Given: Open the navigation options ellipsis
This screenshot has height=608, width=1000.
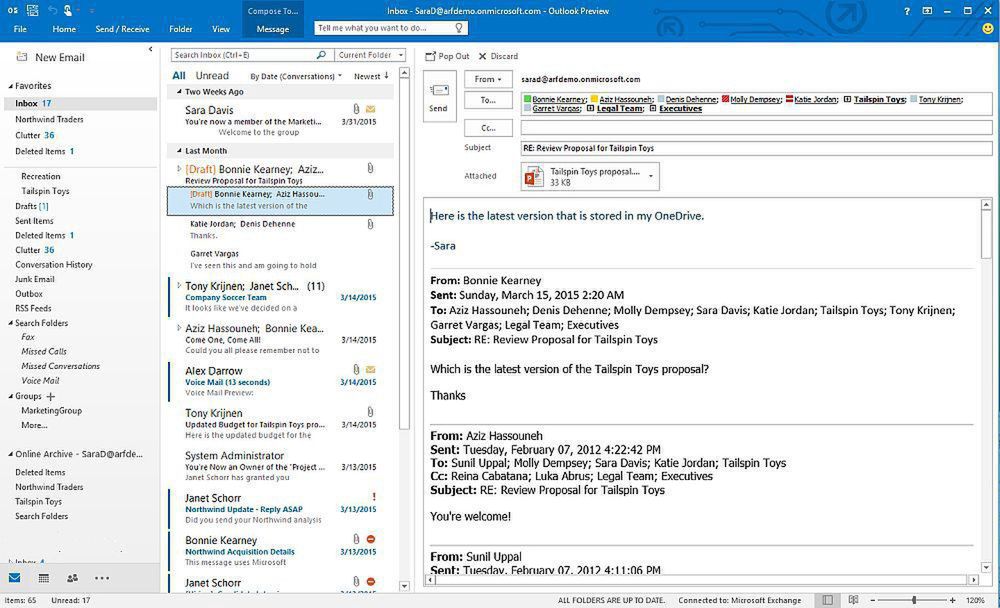Looking at the screenshot, I should click(x=101, y=578).
